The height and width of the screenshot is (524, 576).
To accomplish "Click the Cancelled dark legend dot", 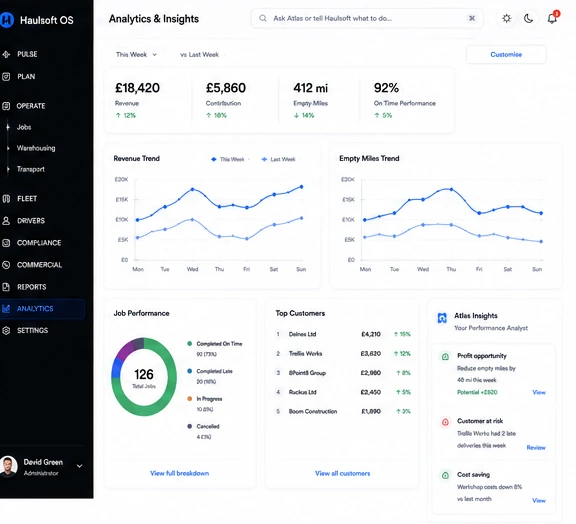I will (x=190, y=426).
